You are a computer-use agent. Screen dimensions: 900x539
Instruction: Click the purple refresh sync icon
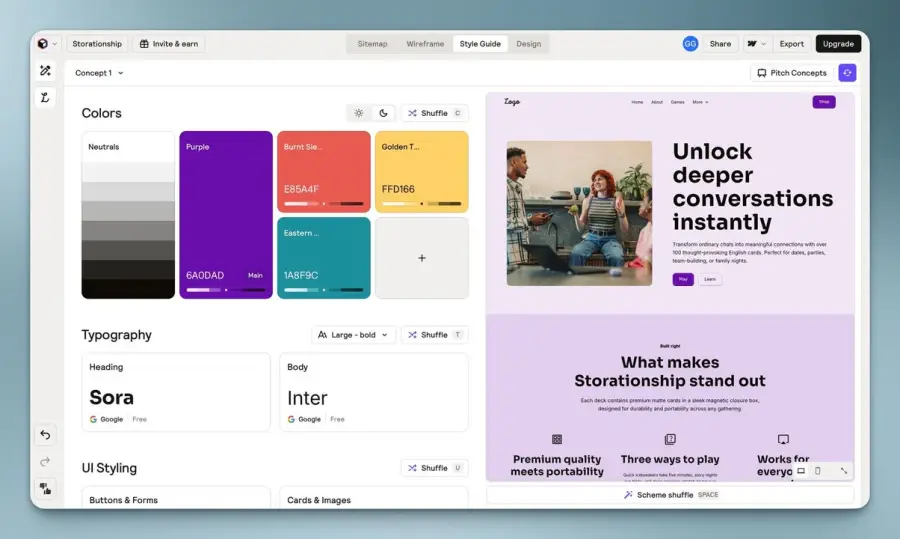[x=847, y=73]
